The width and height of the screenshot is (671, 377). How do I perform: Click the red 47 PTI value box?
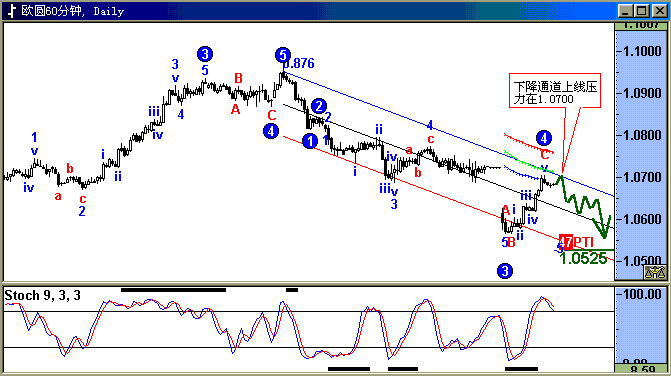[x=566, y=242]
